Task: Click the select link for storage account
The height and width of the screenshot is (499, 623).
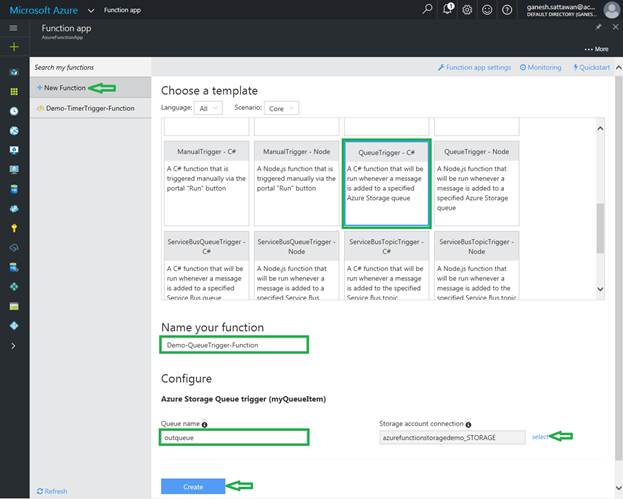Action: [540, 437]
